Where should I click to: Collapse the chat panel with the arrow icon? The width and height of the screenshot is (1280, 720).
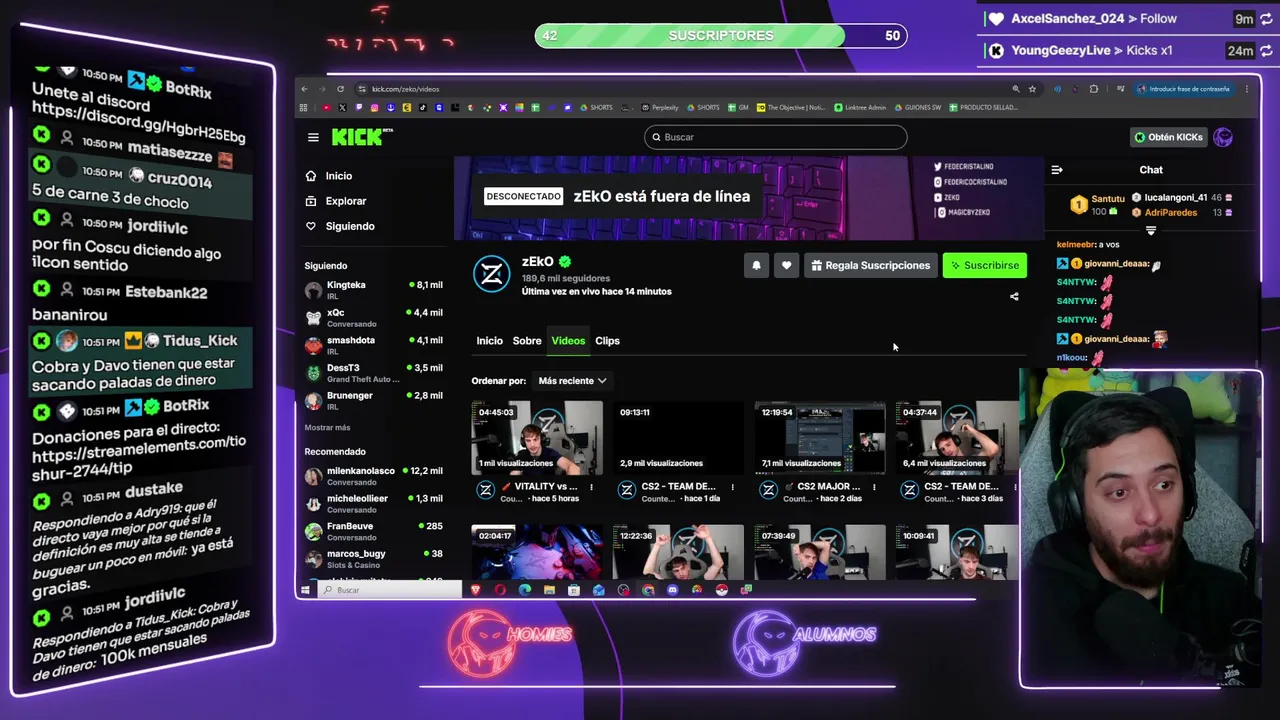point(1057,170)
